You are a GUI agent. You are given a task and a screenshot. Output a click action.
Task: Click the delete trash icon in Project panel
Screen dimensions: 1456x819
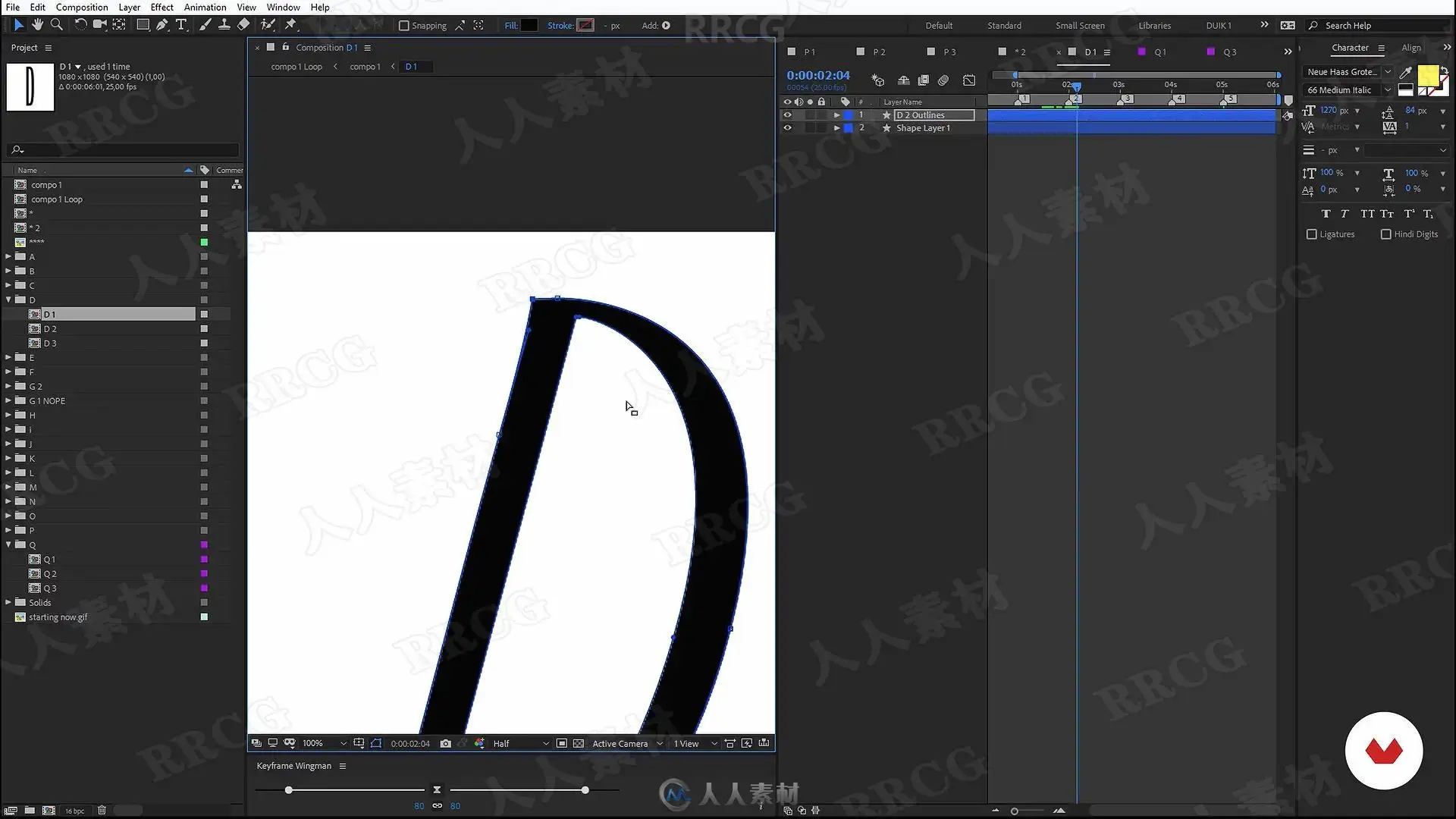click(102, 810)
